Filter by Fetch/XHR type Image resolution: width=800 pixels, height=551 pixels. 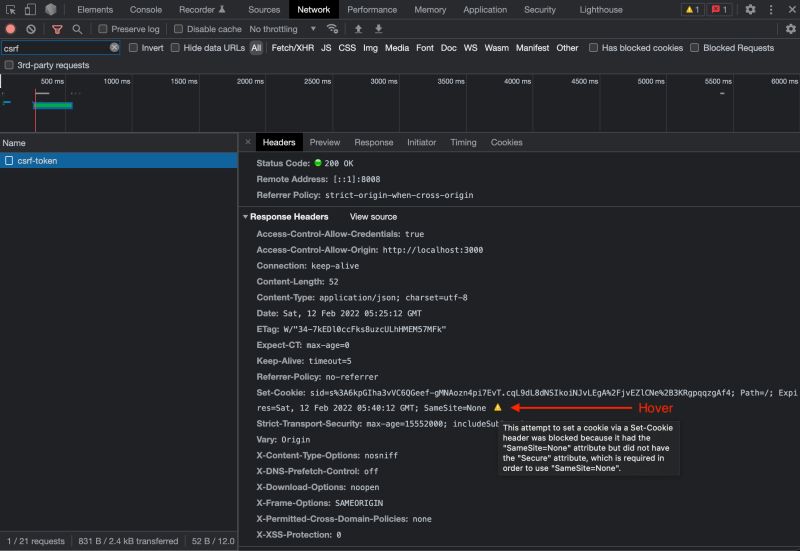point(292,48)
